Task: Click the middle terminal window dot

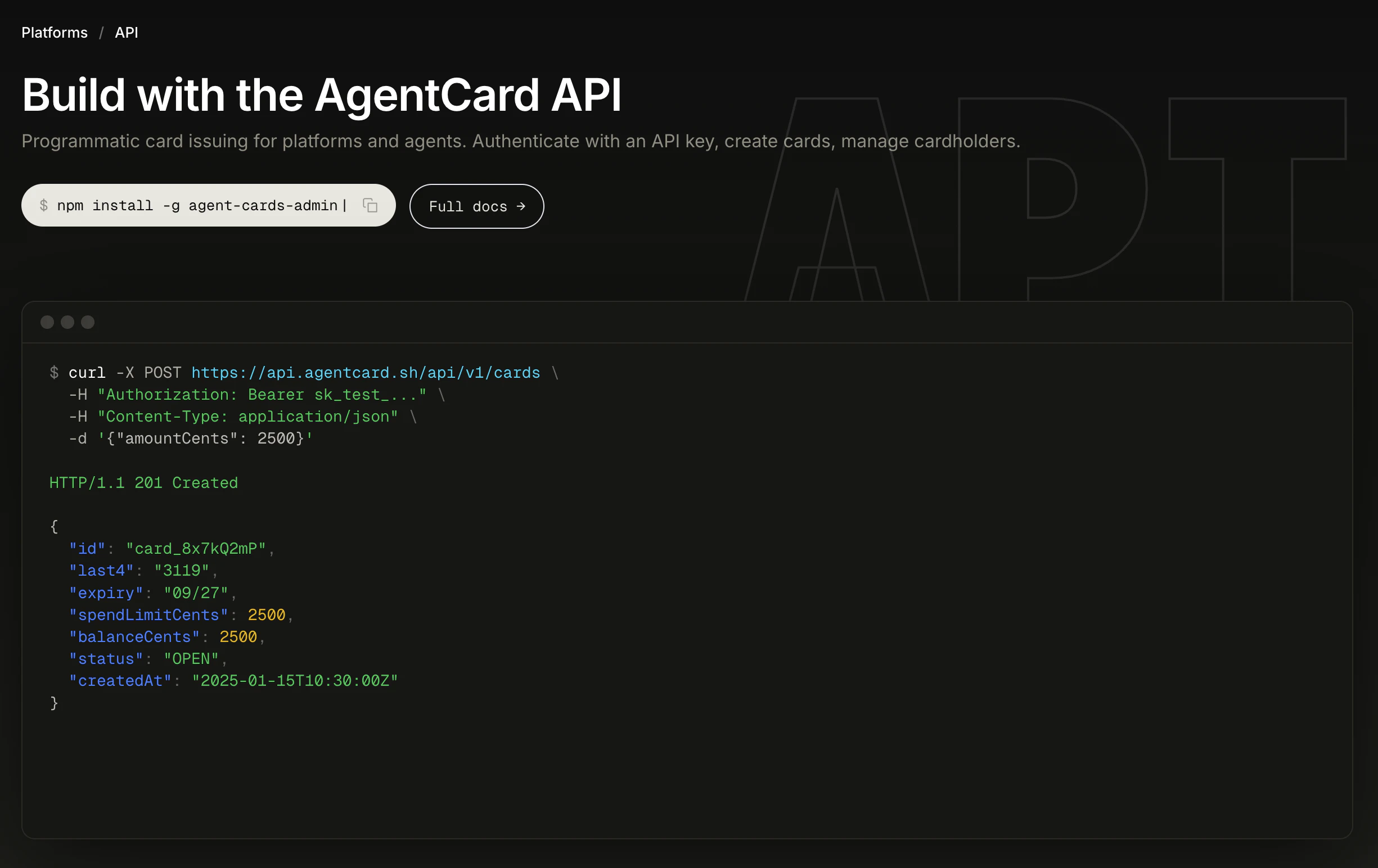Action: pyautogui.click(x=67, y=322)
